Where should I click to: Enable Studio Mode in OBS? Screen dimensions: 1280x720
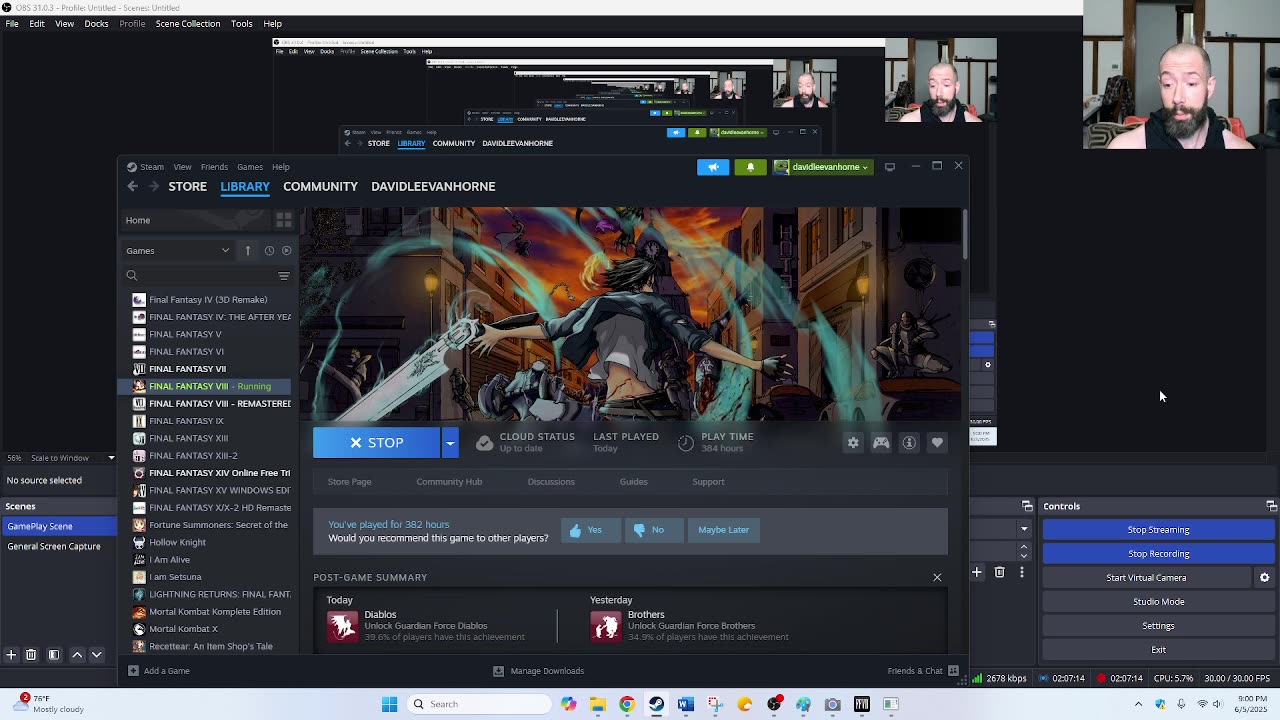tap(1158, 602)
